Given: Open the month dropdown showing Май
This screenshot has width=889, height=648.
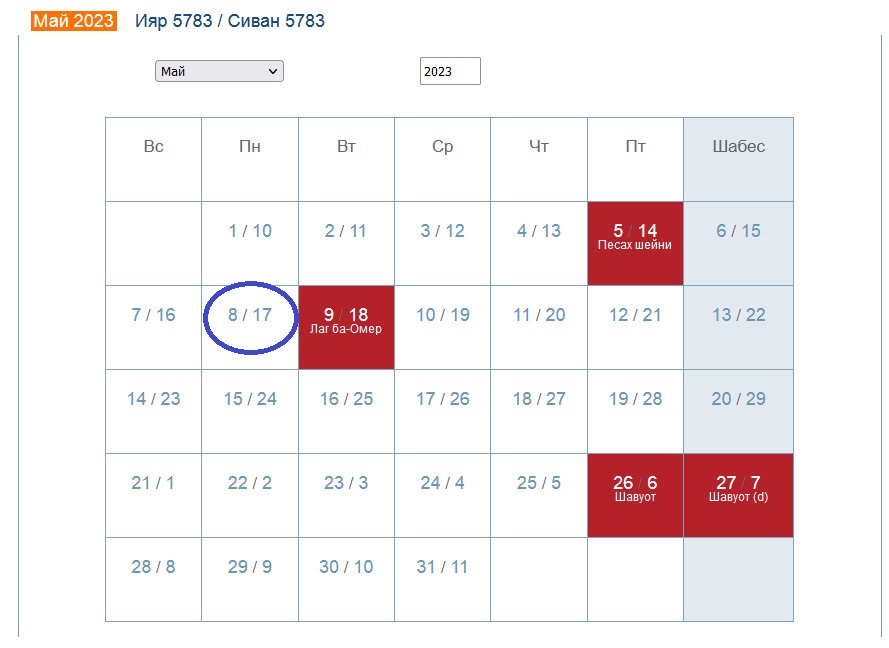Looking at the screenshot, I should [x=219, y=71].
